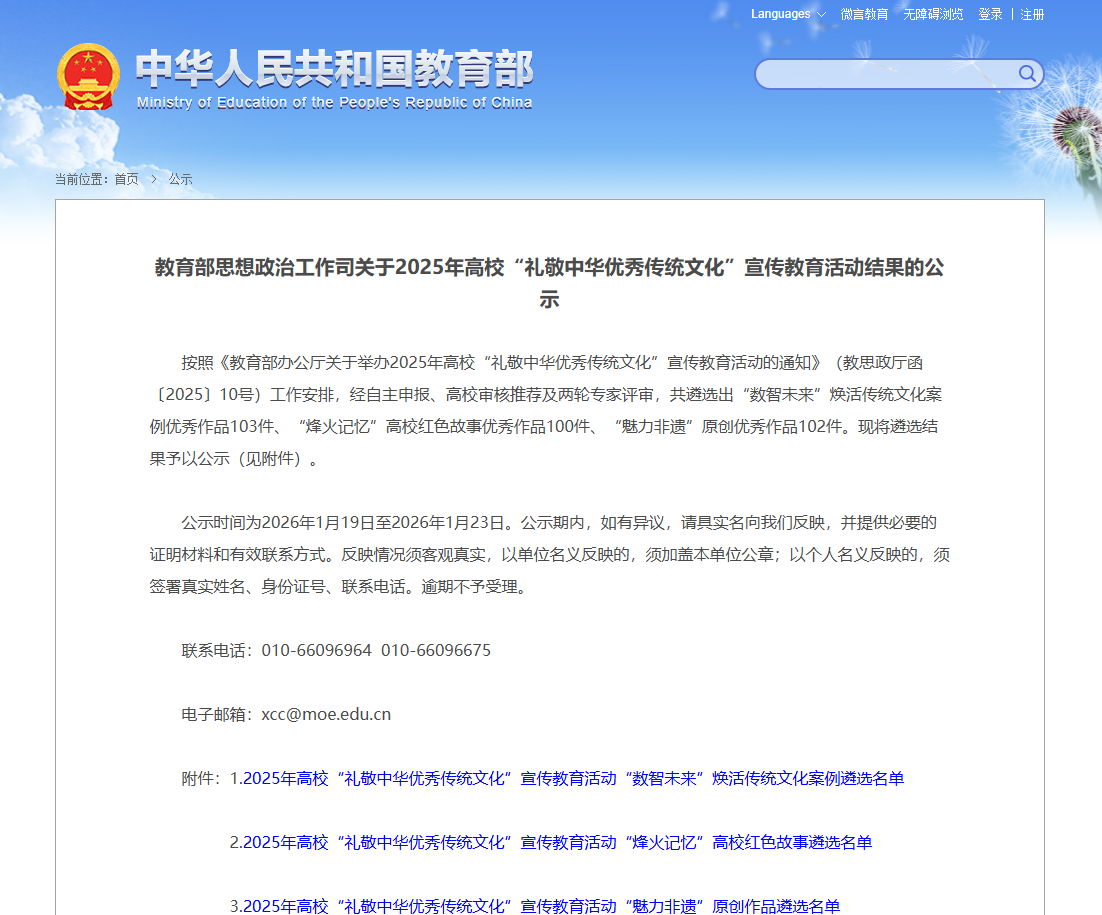Enable 无障碍浏览 accessibility browsing
The height and width of the screenshot is (915, 1102).
933,14
